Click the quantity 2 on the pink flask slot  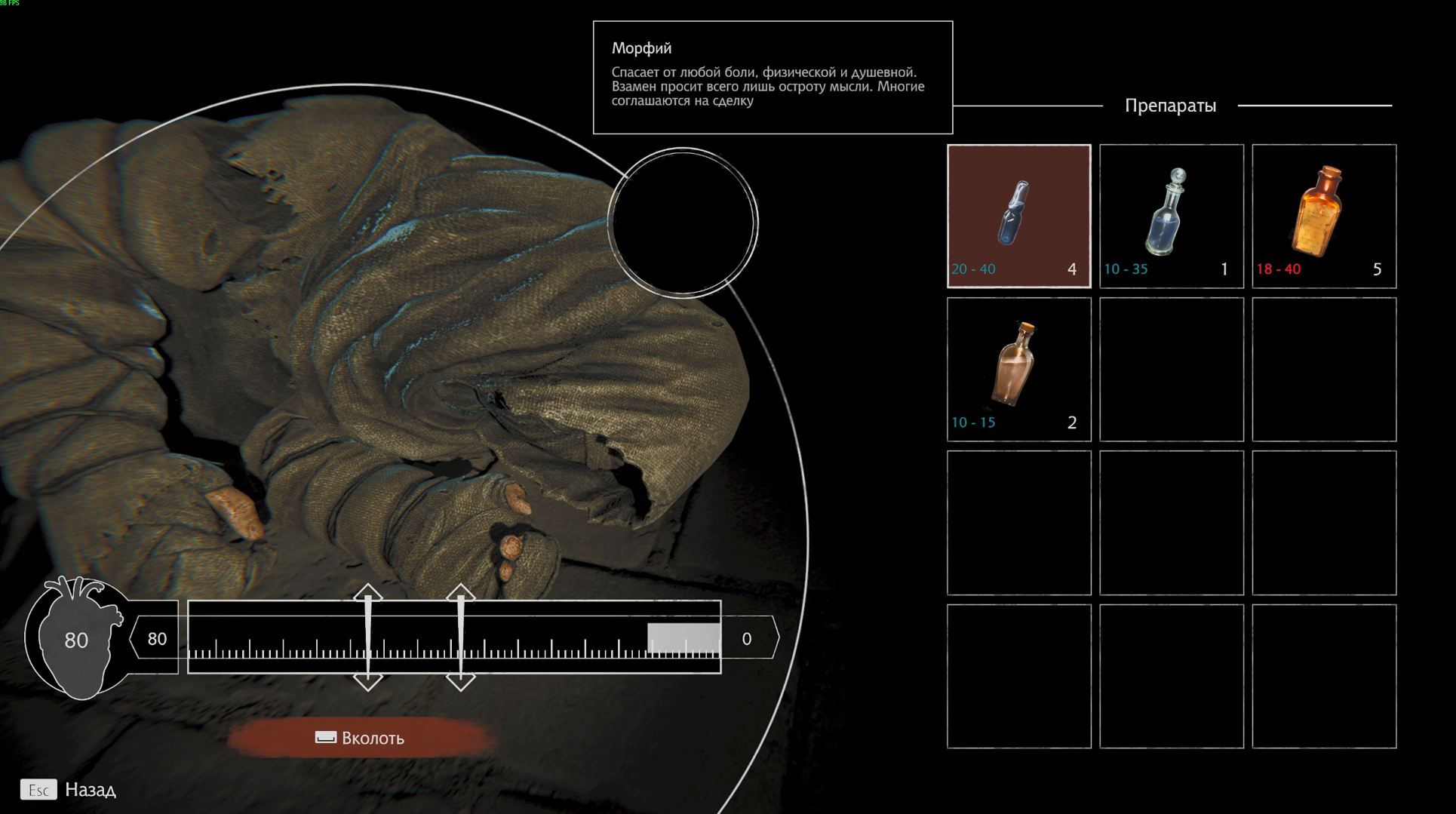coord(1072,422)
